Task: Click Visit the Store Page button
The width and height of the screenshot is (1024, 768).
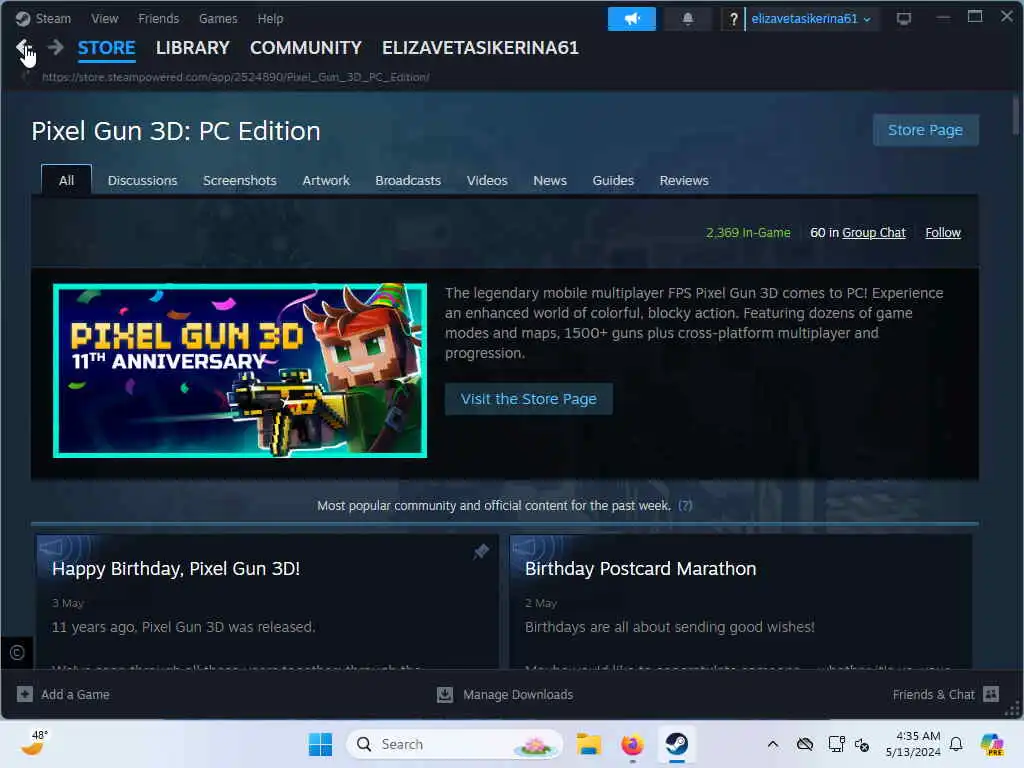Action: coord(528,398)
